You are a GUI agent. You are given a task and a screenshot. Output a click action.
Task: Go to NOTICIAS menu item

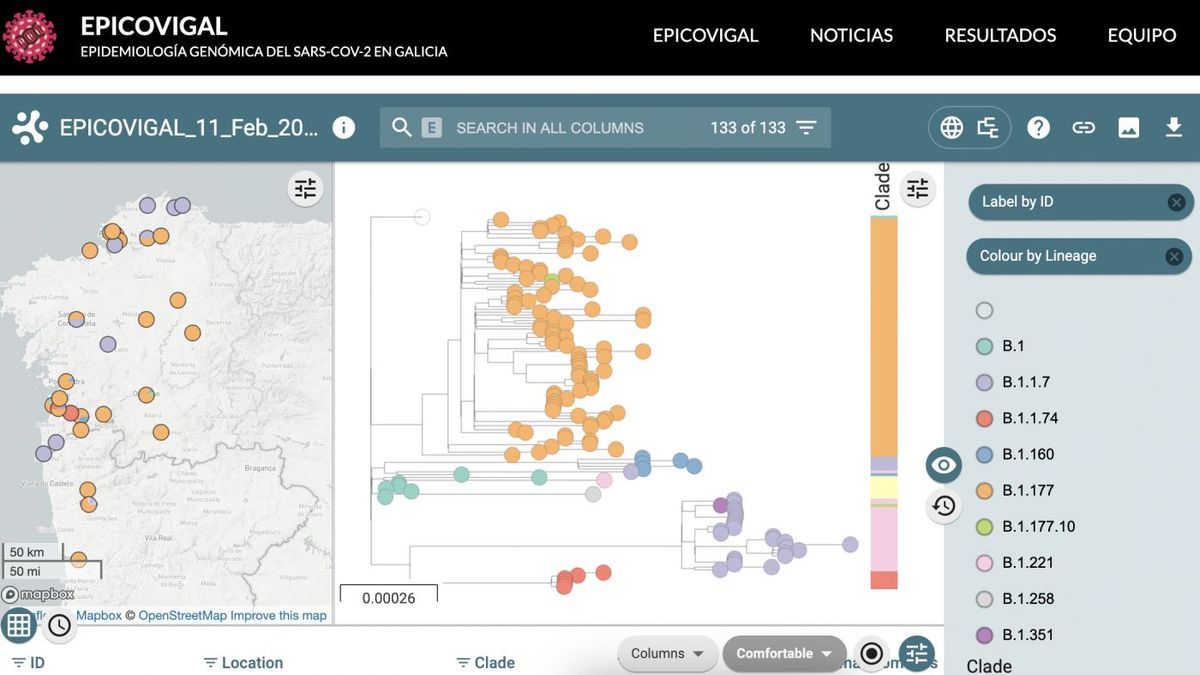click(851, 35)
